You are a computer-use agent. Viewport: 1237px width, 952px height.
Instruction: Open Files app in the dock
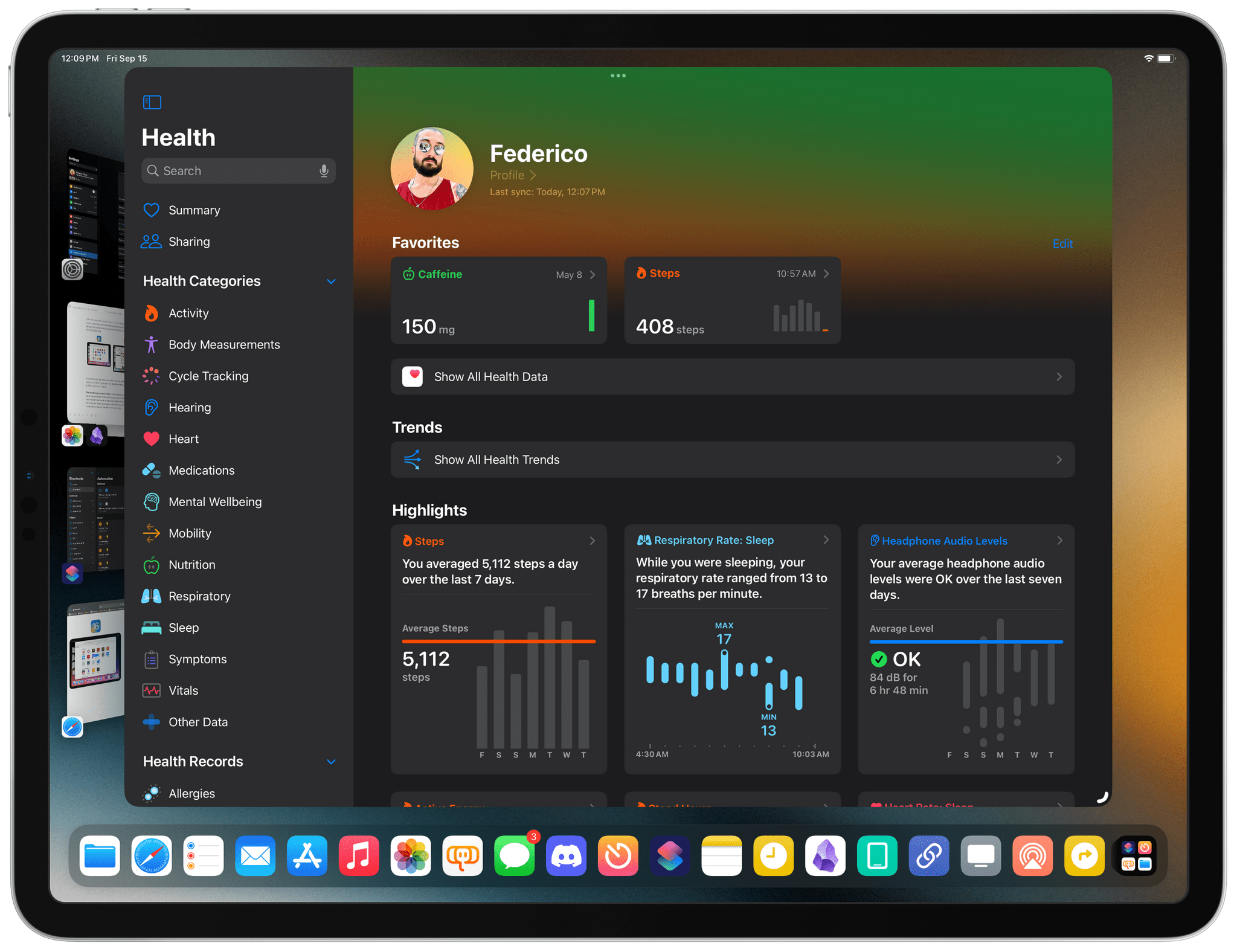[100, 856]
